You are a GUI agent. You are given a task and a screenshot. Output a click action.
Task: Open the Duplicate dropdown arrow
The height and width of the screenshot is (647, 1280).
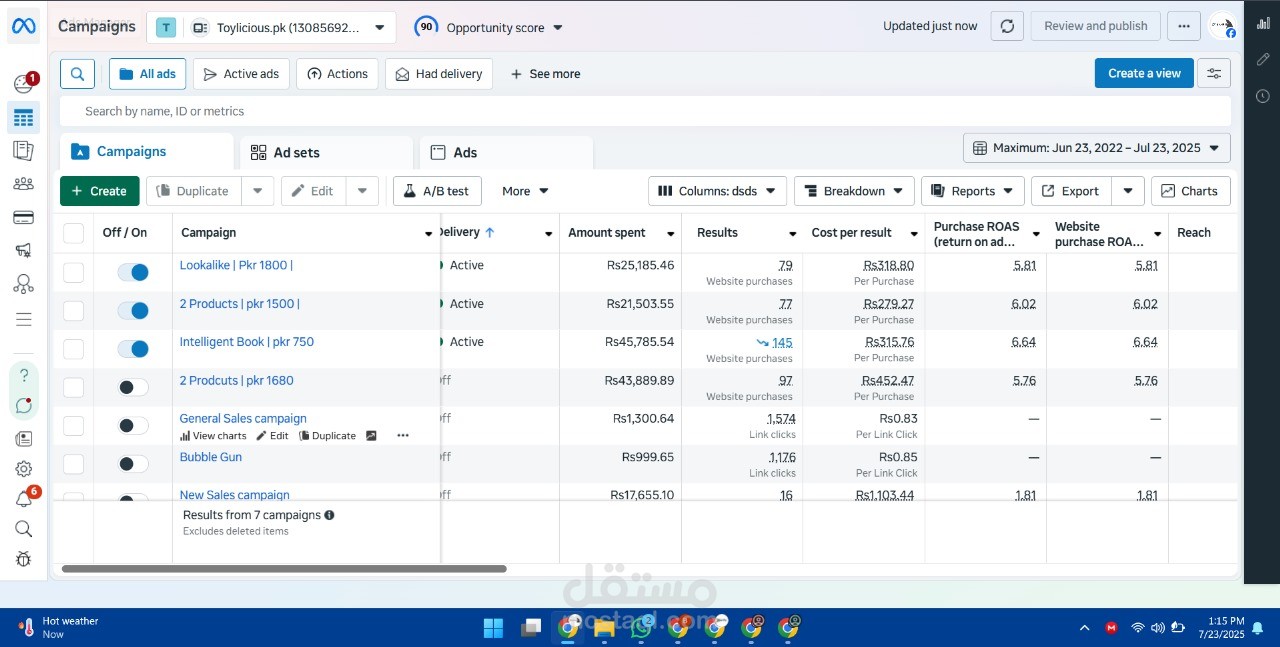tap(257, 191)
